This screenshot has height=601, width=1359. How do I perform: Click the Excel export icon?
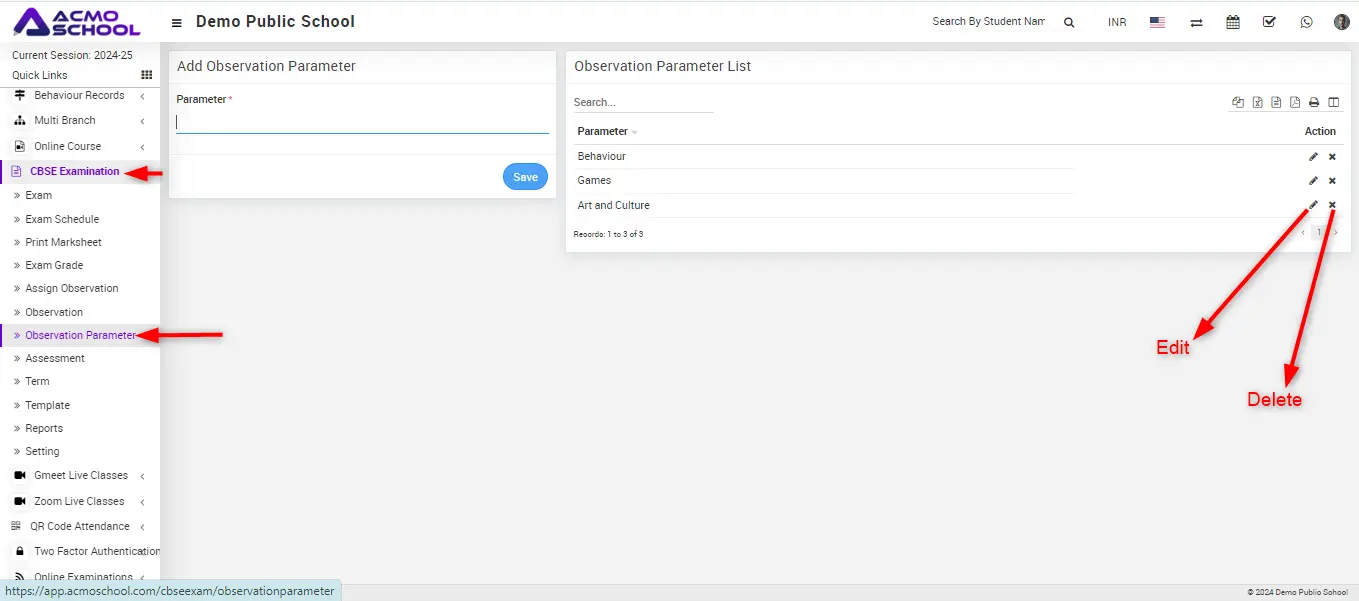tap(1257, 102)
